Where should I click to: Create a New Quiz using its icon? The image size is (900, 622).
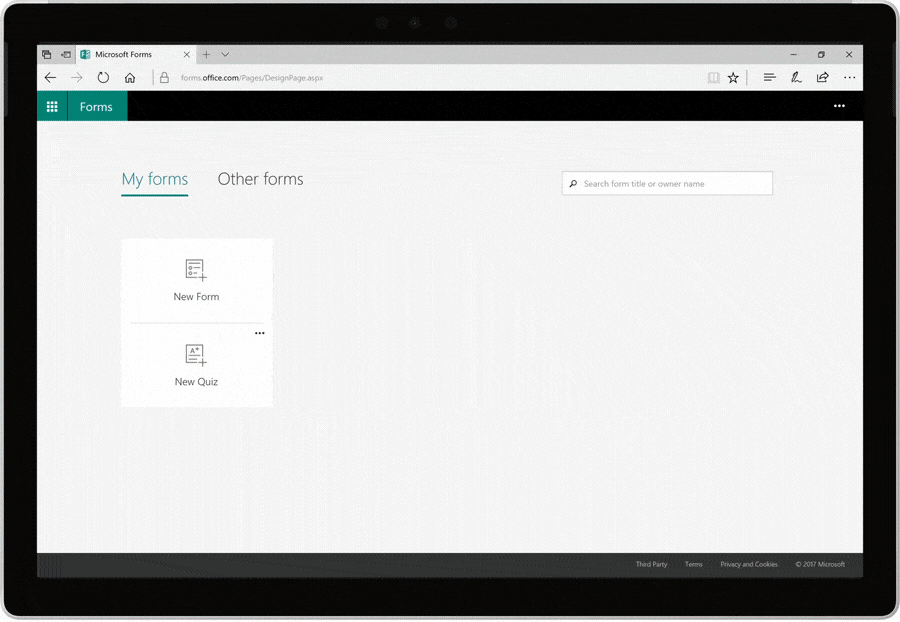196,355
